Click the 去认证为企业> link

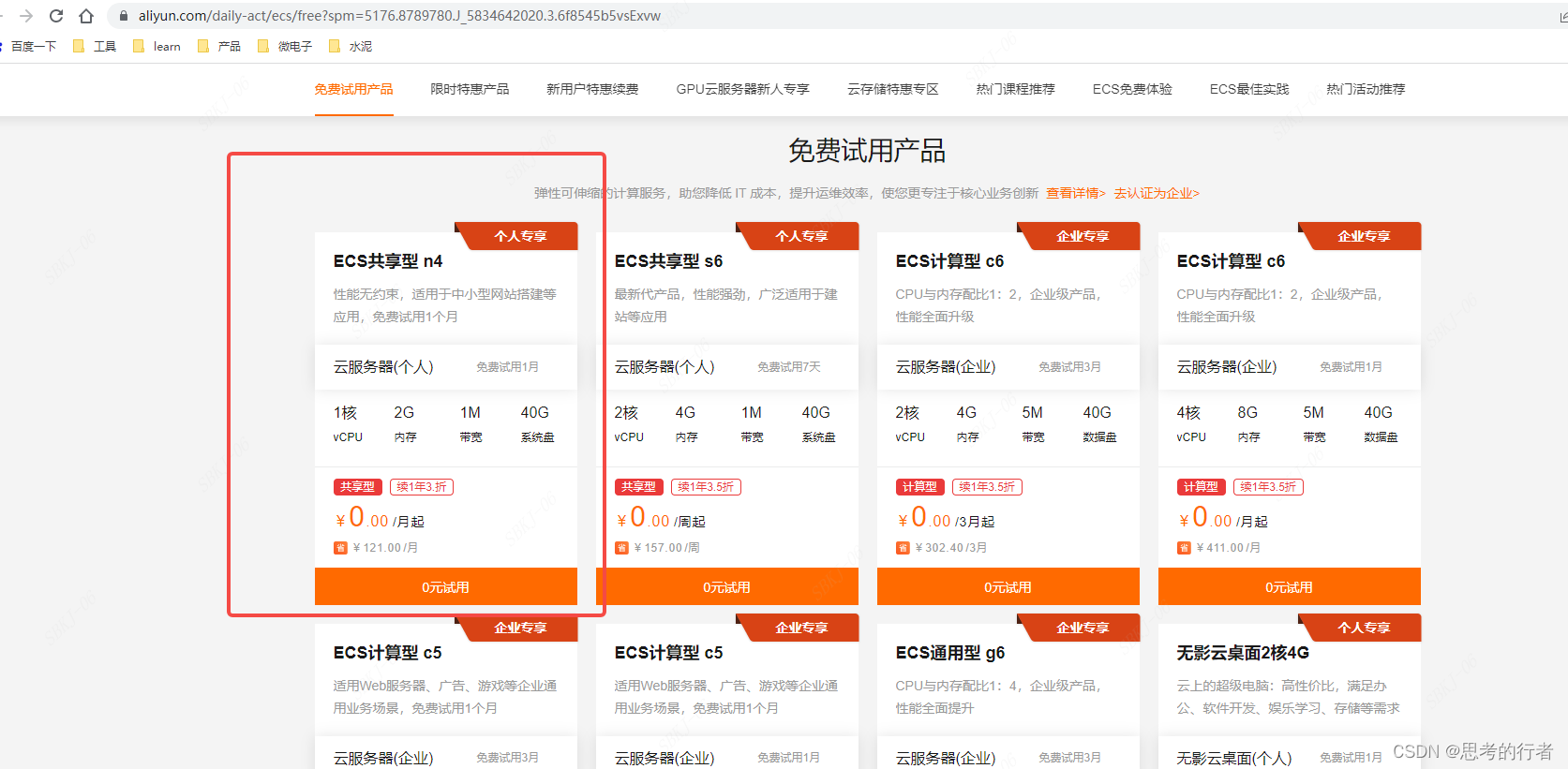[1157, 193]
